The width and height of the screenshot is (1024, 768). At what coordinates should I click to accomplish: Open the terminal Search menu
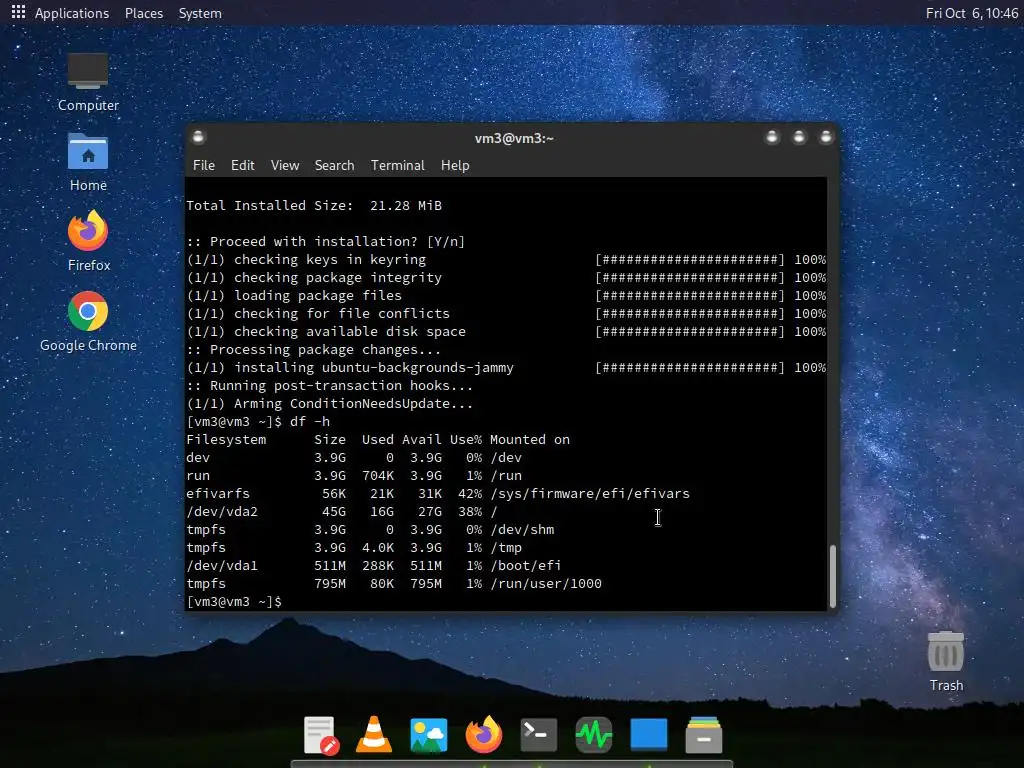[334, 165]
